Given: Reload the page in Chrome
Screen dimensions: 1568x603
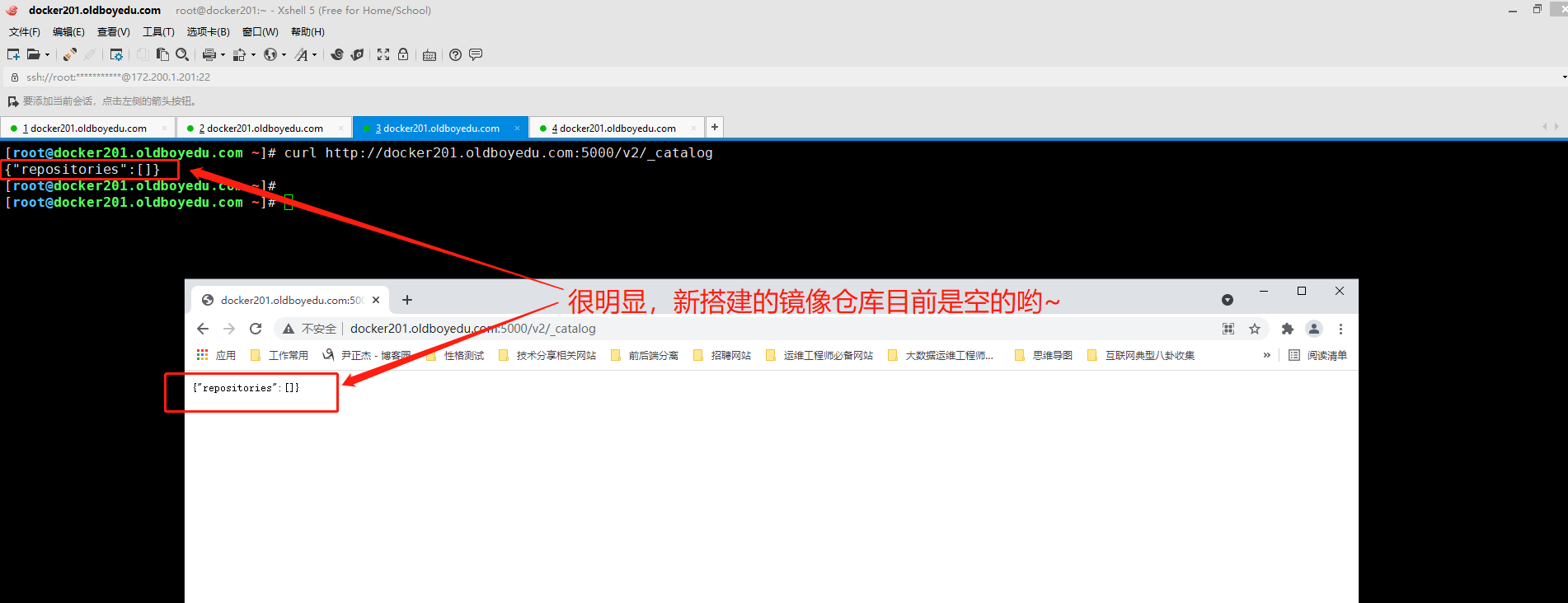Looking at the screenshot, I should [256, 329].
